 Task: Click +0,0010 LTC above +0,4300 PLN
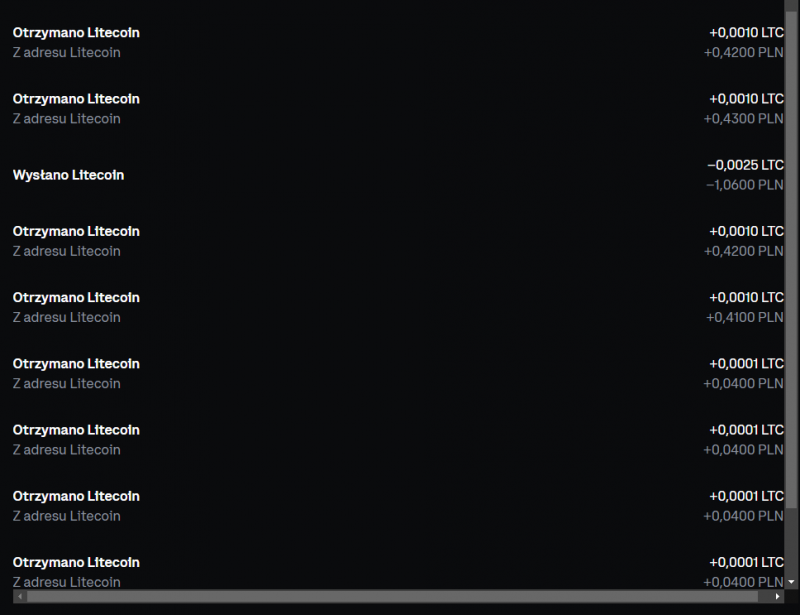pyautogui.click(x=746, y=99)
